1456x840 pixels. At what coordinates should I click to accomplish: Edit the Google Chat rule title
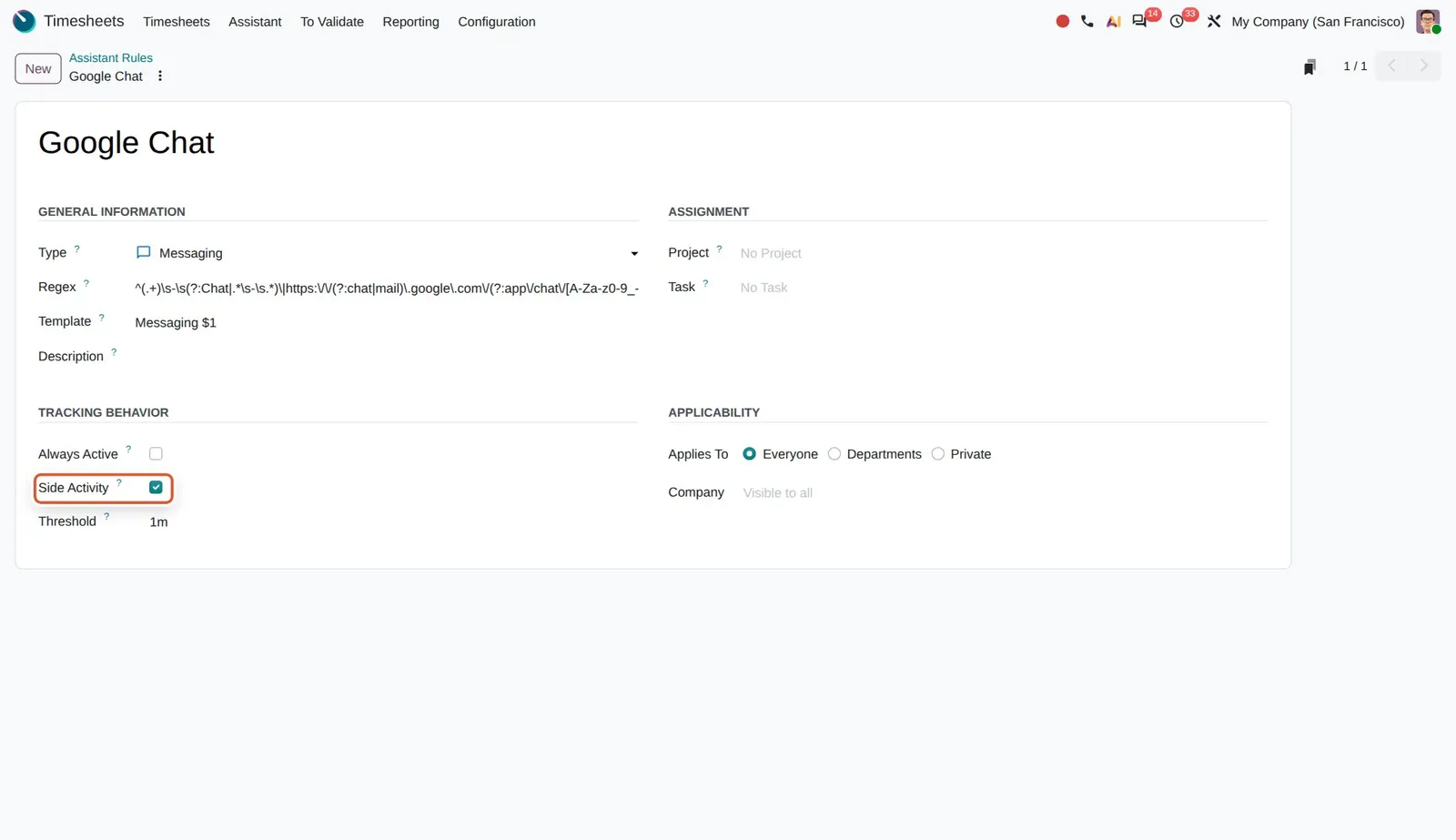(126, 143)
